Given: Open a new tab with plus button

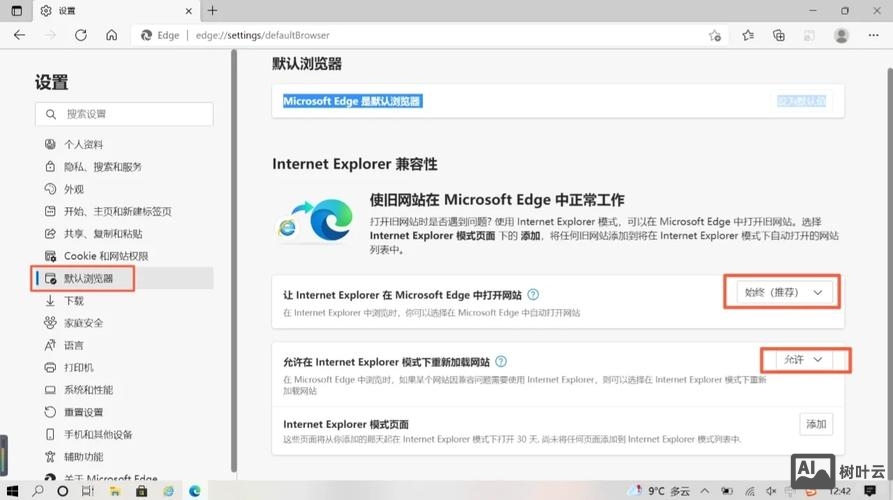Looking at the screenshot, I should pos(212,10).
